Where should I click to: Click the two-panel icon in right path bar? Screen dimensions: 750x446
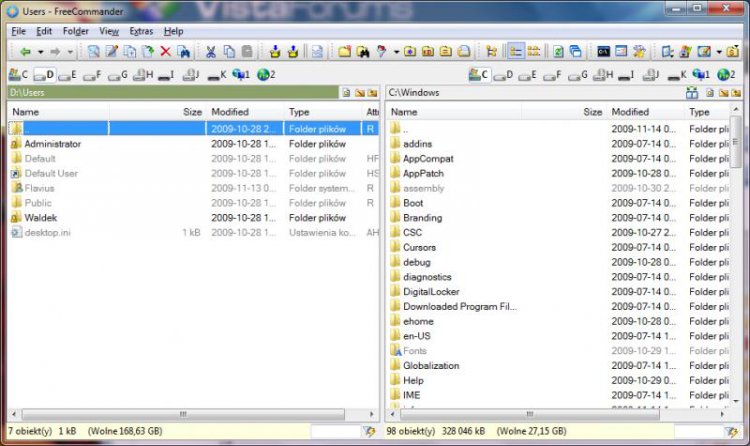(x=692, y=93)
